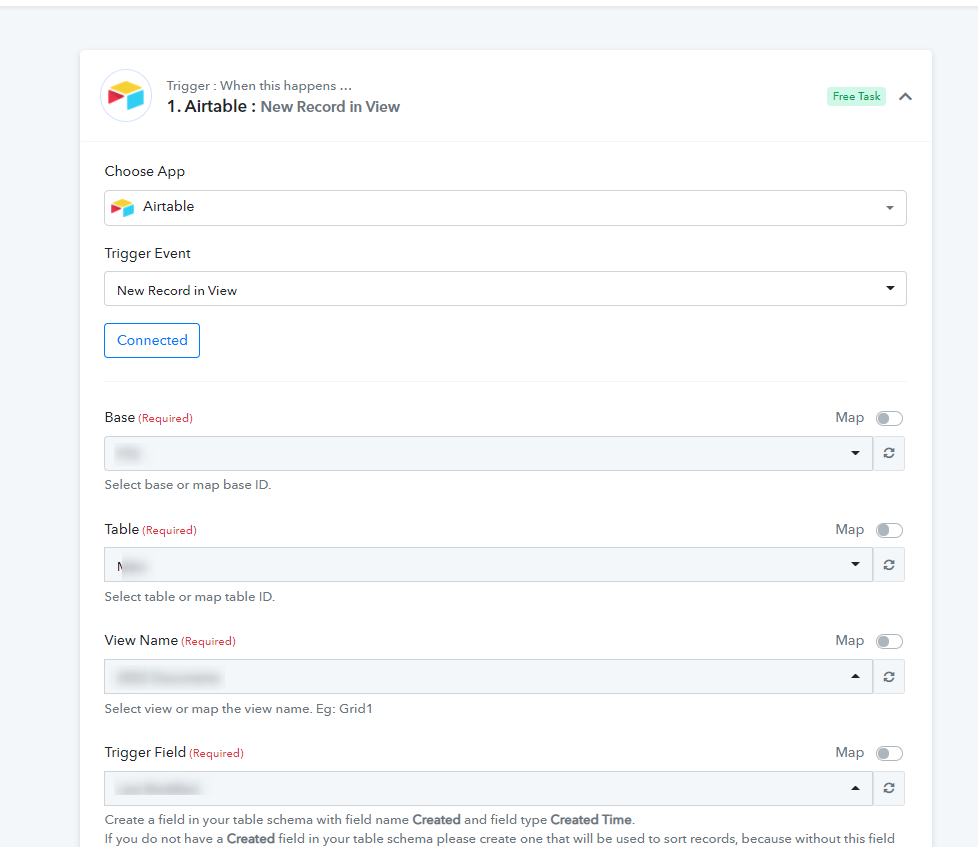The image size is (978, 847).
Task: Open the Choose App Airtable dropdown
Action: pos(505,208)
